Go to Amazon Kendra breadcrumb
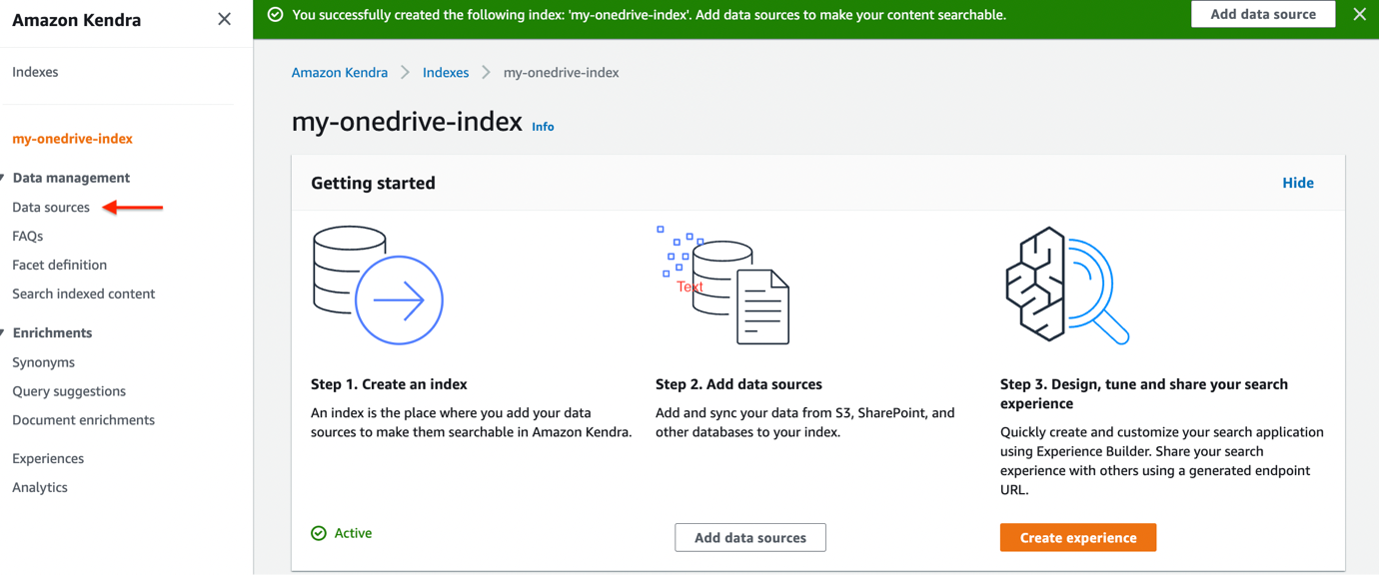Screen dimensions: 1384x577 tap(339, 73)
